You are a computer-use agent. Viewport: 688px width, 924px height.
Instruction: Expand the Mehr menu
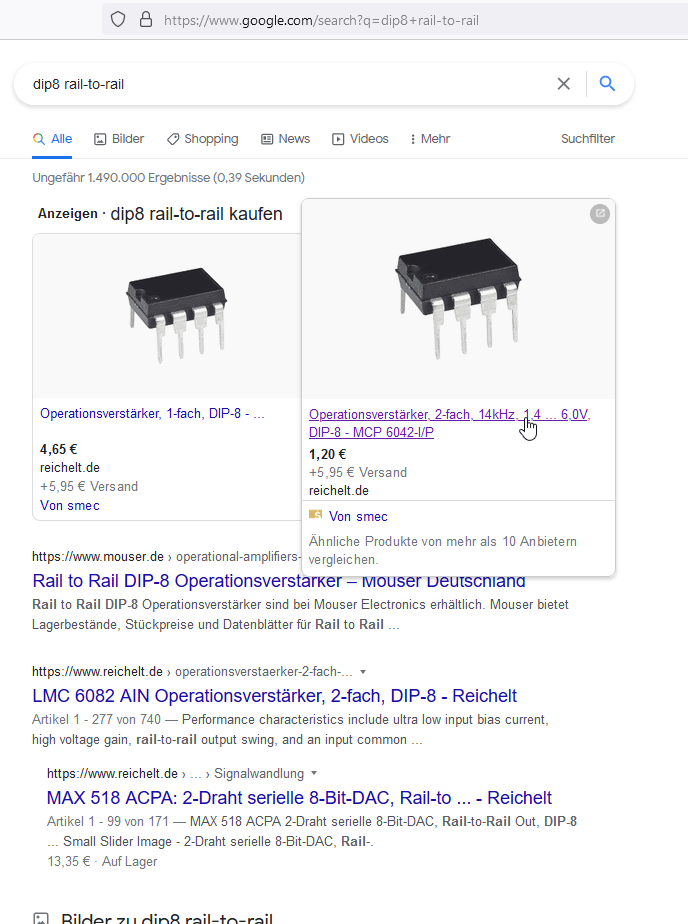click(430, 139)
